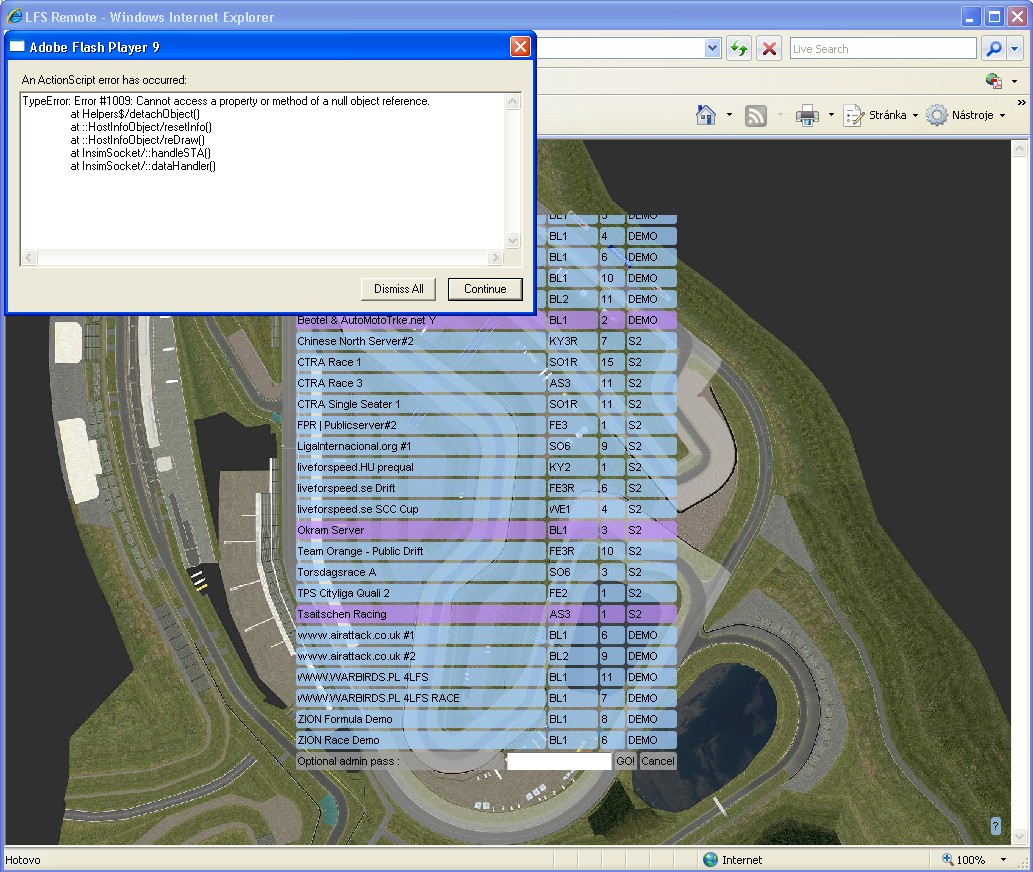The height and width of the screenshot is (872, 1033).
Task: Click the Print icon
Action: pyautogui.click(x=807, y=115)
